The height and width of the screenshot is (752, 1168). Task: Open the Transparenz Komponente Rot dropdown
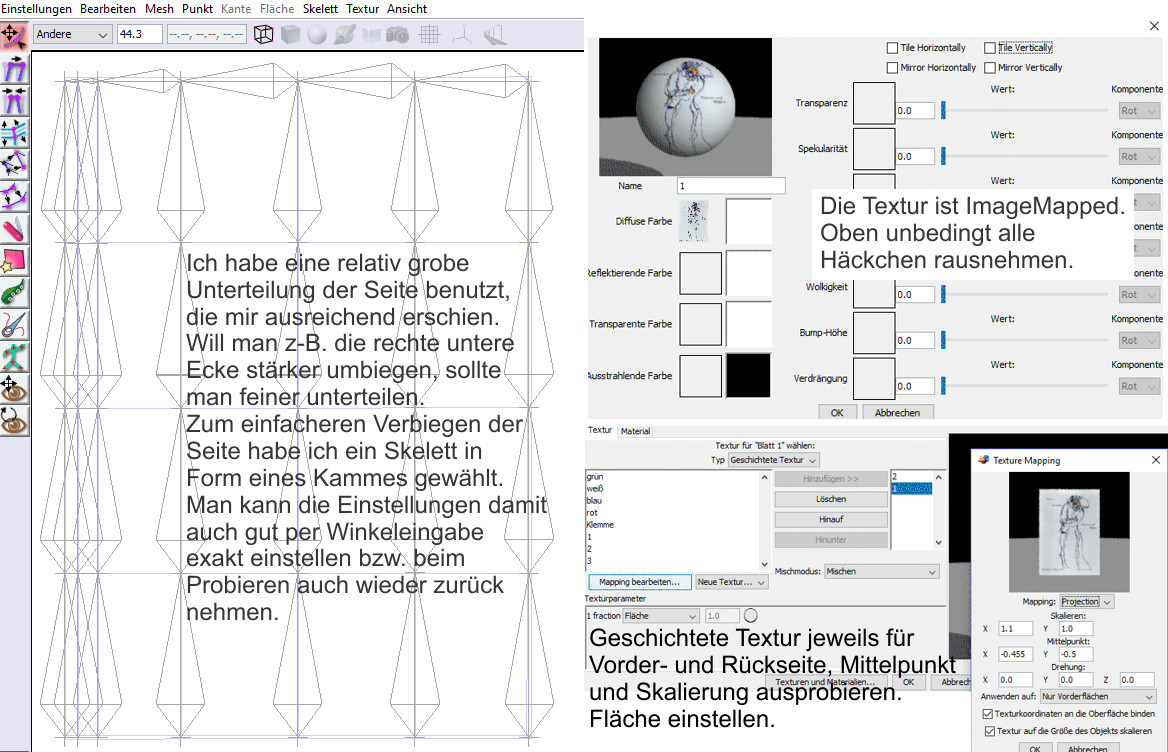[1139, 111]
